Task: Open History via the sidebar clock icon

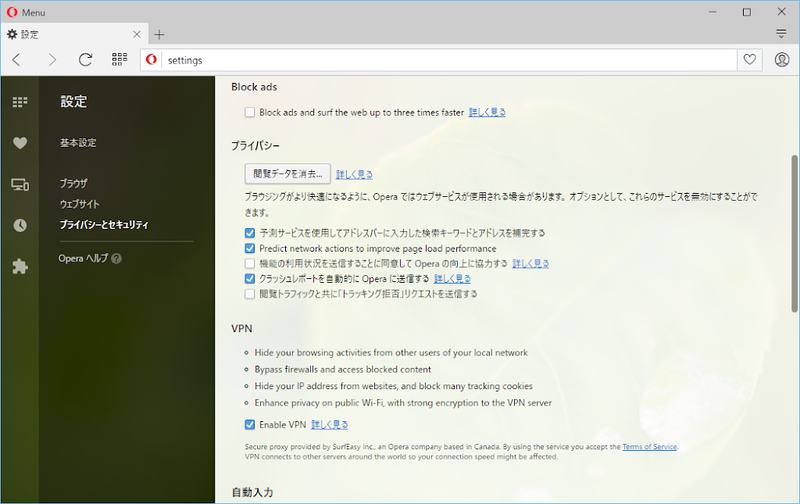Action: [19, 225]
